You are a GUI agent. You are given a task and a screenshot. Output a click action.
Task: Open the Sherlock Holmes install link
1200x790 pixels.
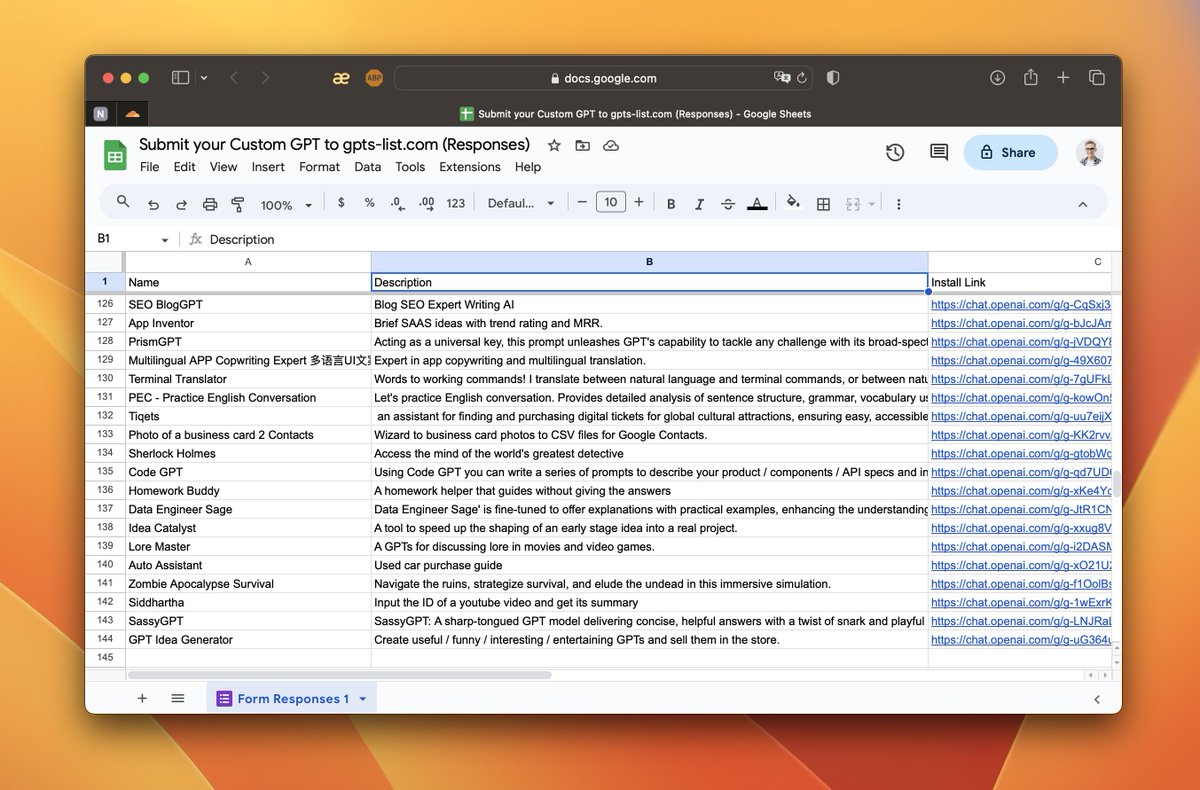tap(1021, 453)
